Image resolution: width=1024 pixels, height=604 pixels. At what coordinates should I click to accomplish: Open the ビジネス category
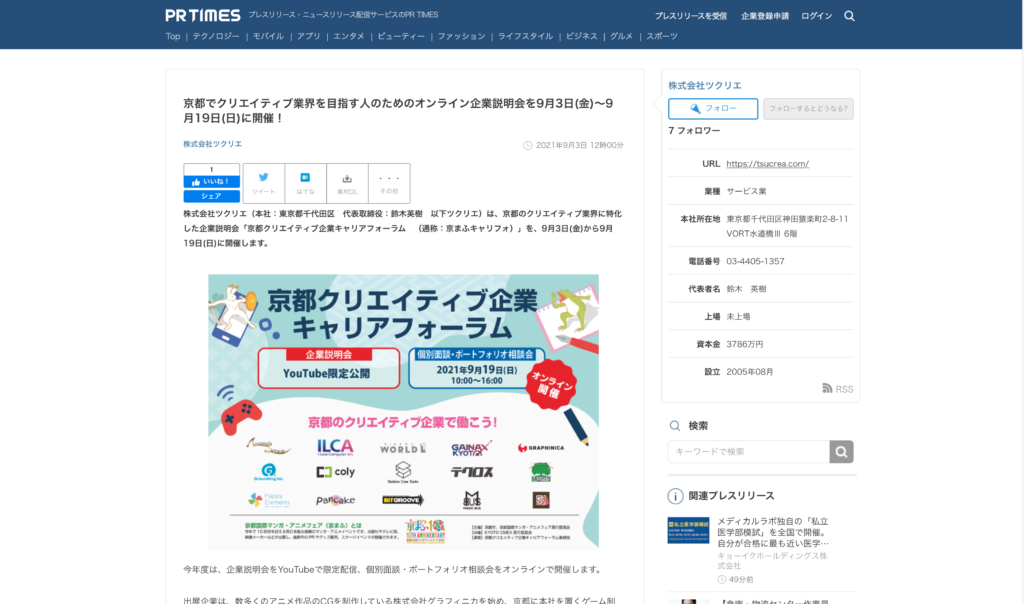(582, 36)
